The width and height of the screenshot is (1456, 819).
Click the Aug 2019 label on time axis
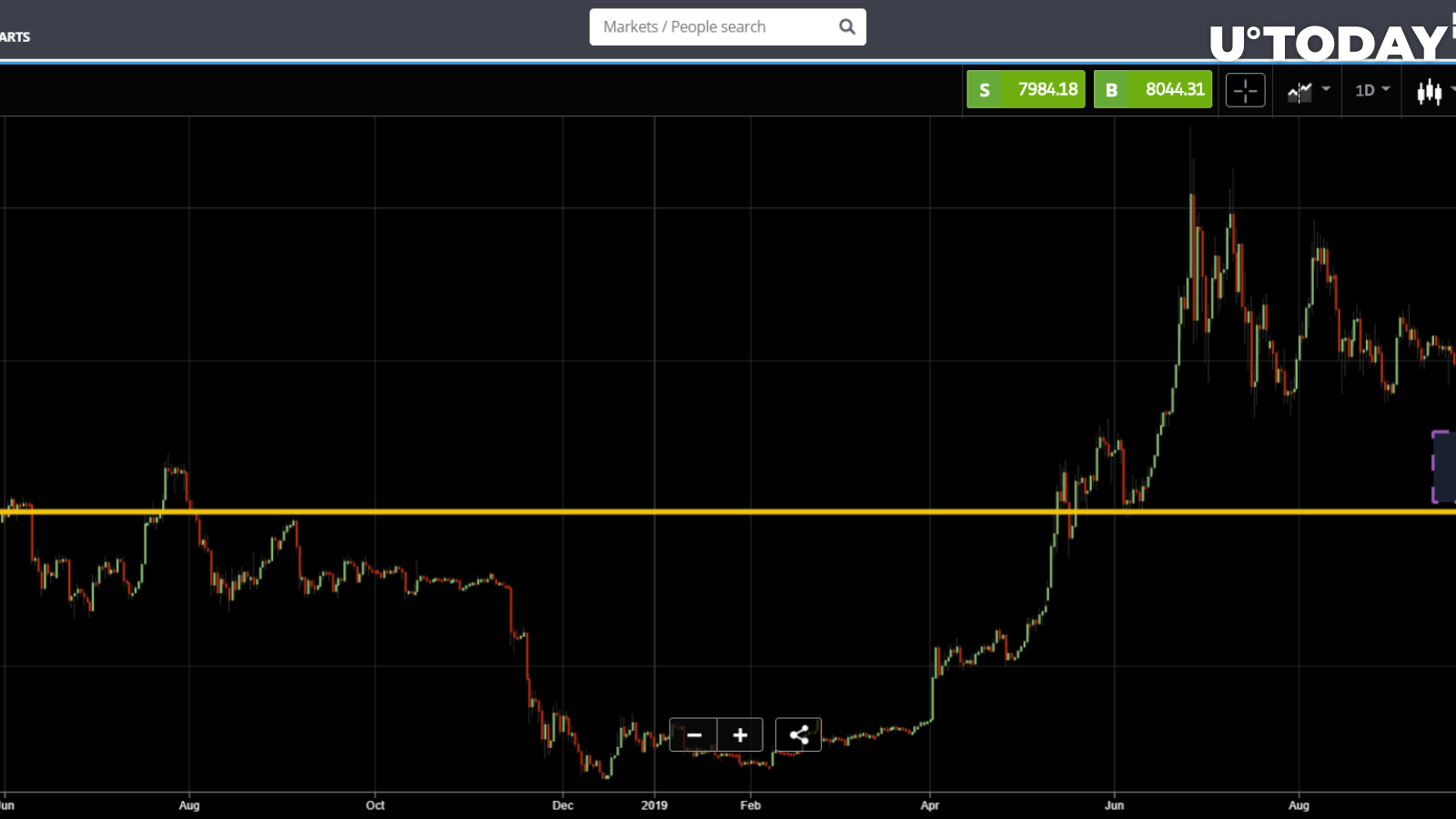(x=1299, y=805)
